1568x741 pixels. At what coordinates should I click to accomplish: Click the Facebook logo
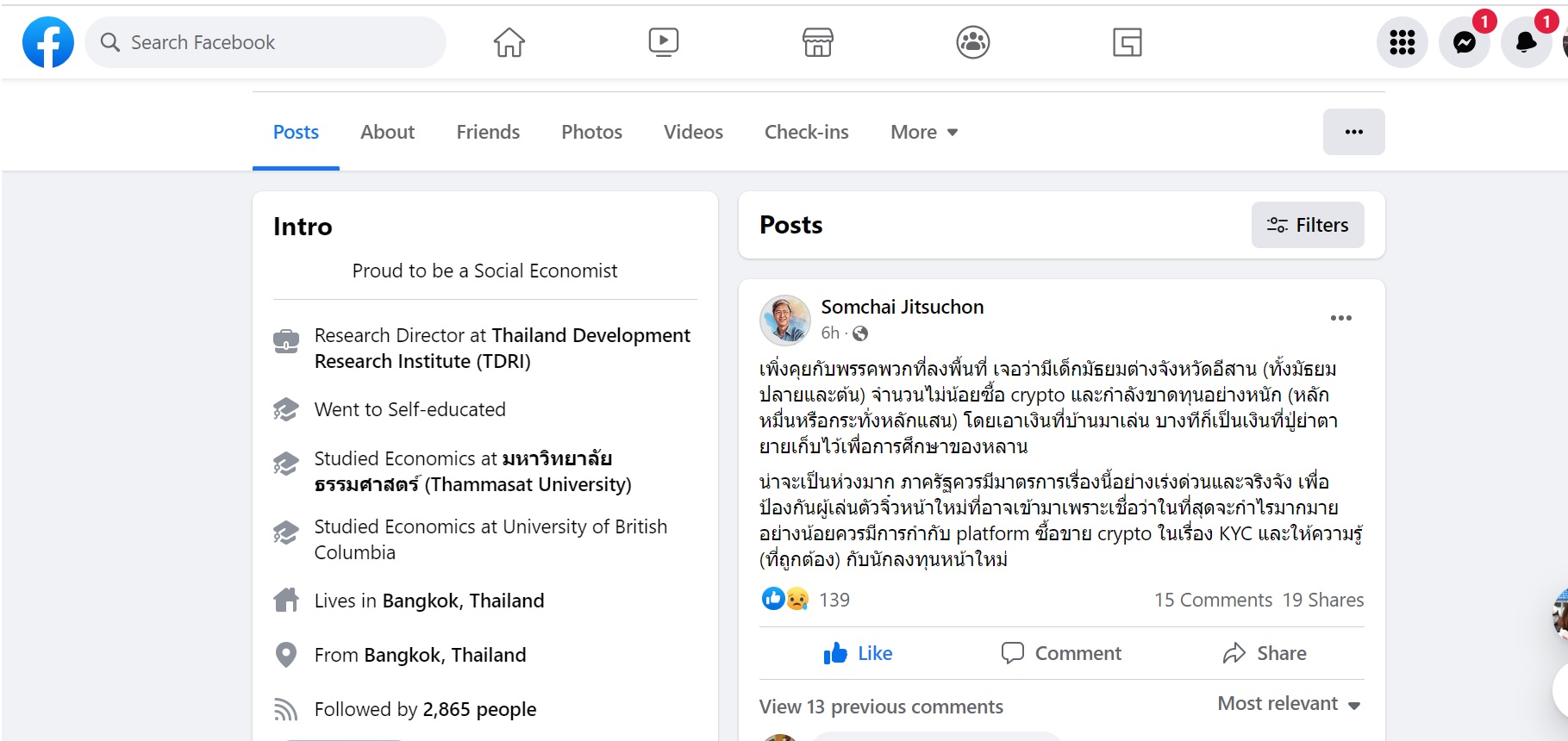[x=48, y=42]
